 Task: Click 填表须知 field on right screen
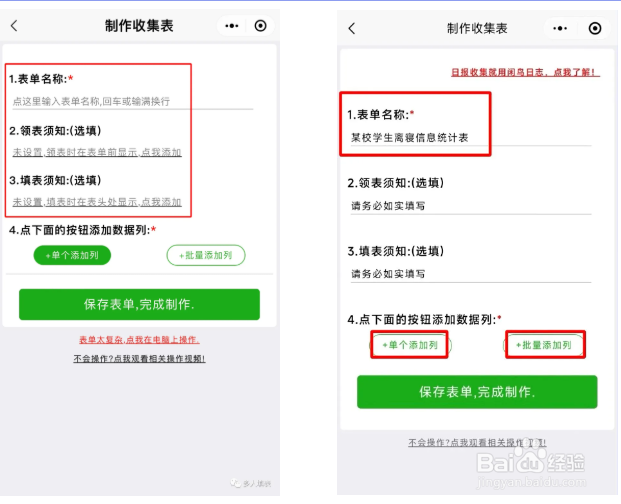click(x=471, y=274)
